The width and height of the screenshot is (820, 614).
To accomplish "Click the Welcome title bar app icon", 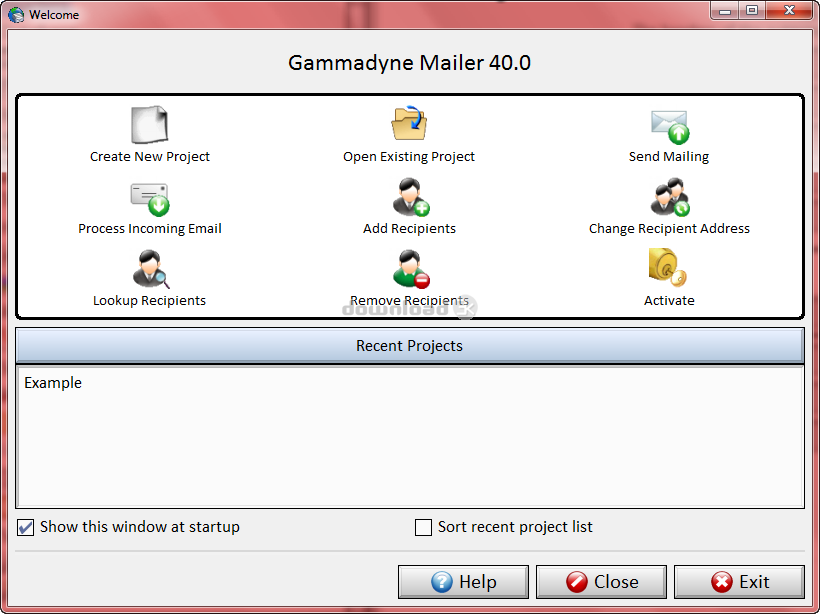I will tap(16, 15).
